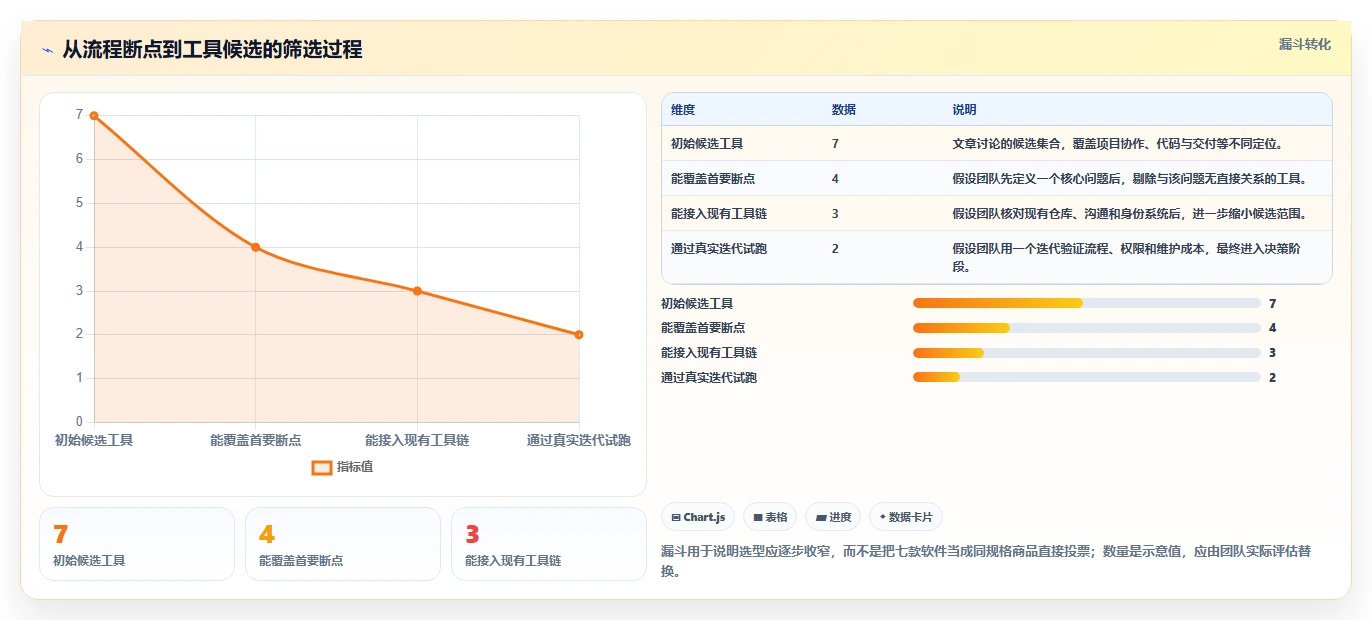
Task: Click the table data value 3
Action: (x=835, y=214)
